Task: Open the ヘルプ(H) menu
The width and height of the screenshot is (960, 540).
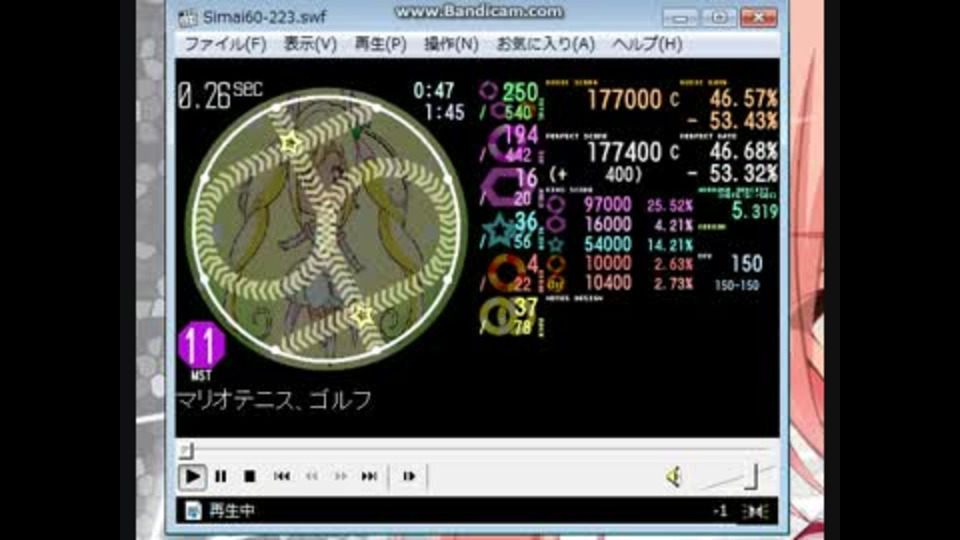Action: tap(647, 44)
